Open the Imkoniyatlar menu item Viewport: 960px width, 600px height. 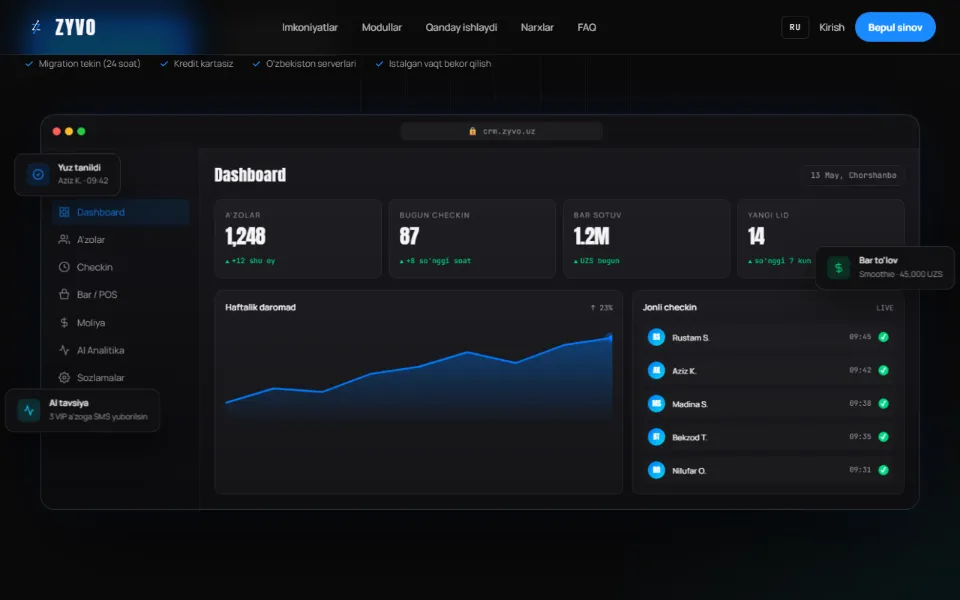310,28
